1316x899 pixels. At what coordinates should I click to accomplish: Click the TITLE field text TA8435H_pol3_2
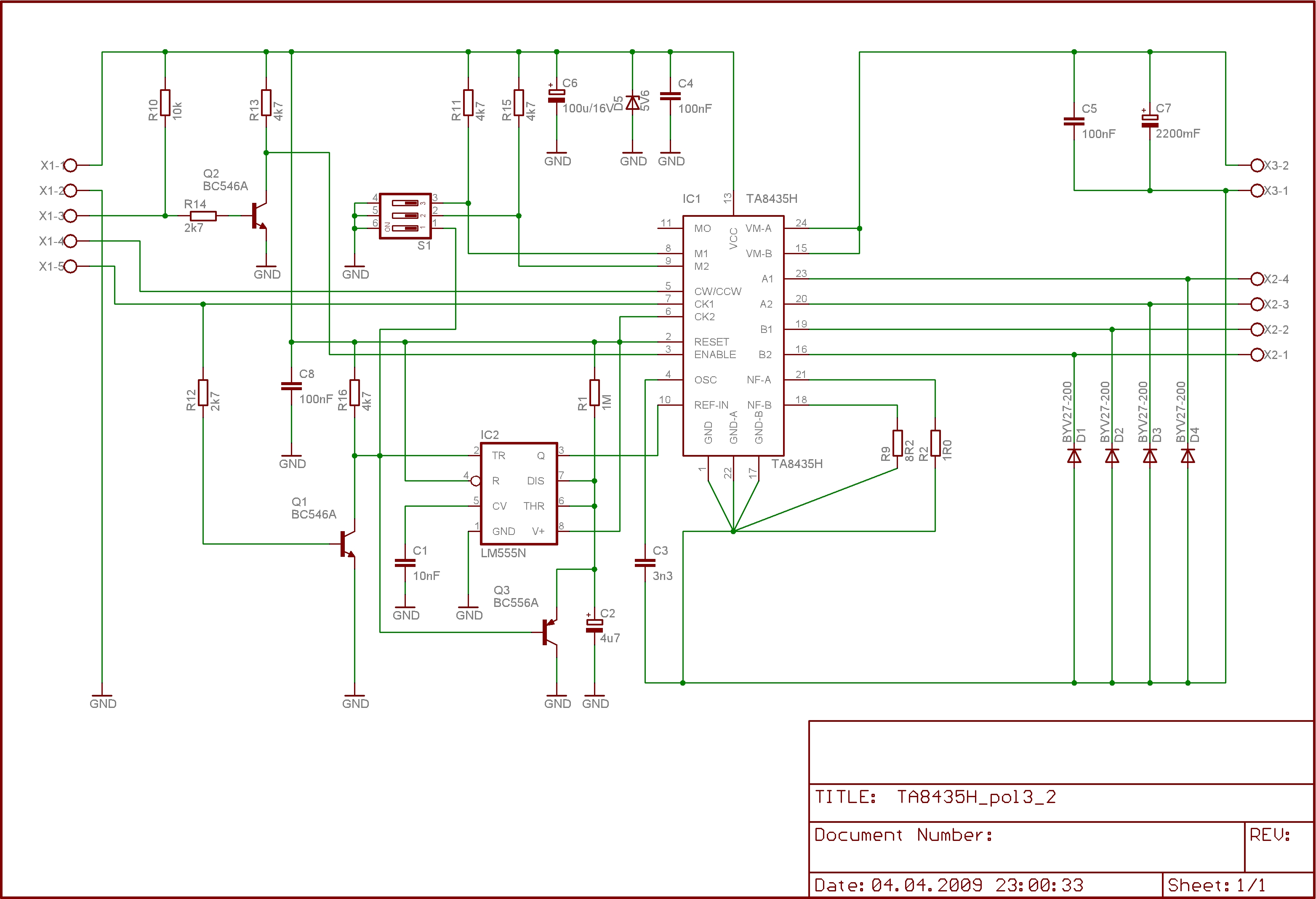pyautogui.click(x=976, y=797)
